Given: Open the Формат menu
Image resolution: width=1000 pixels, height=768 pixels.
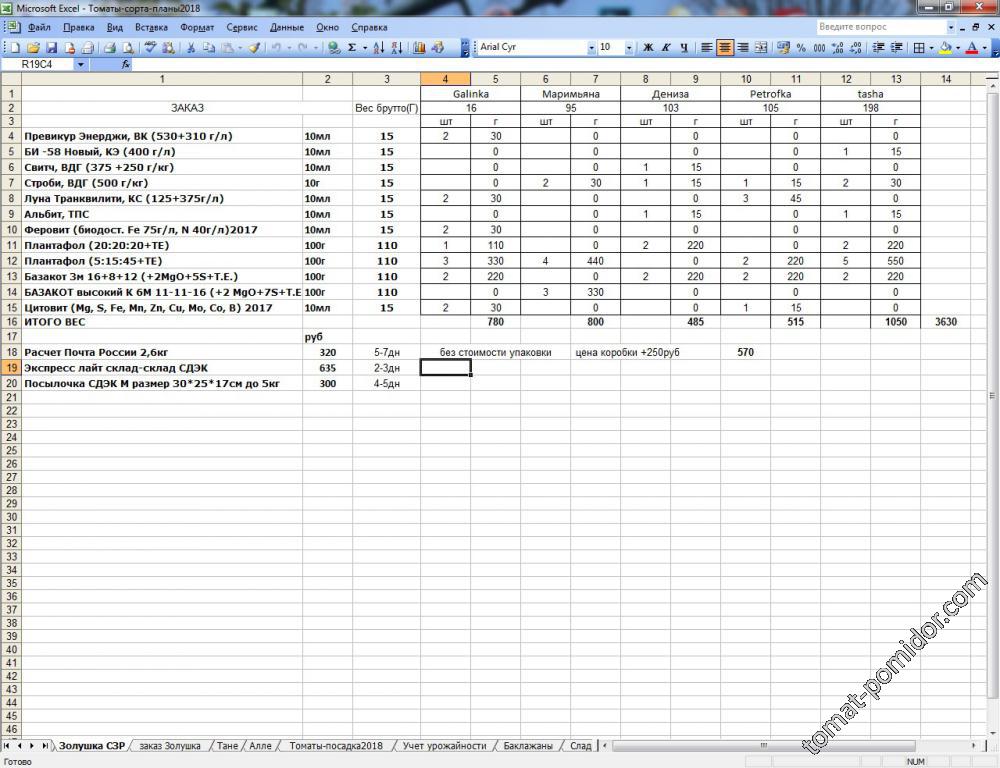Looking at the screenshot, I should [x=196, y=27].
